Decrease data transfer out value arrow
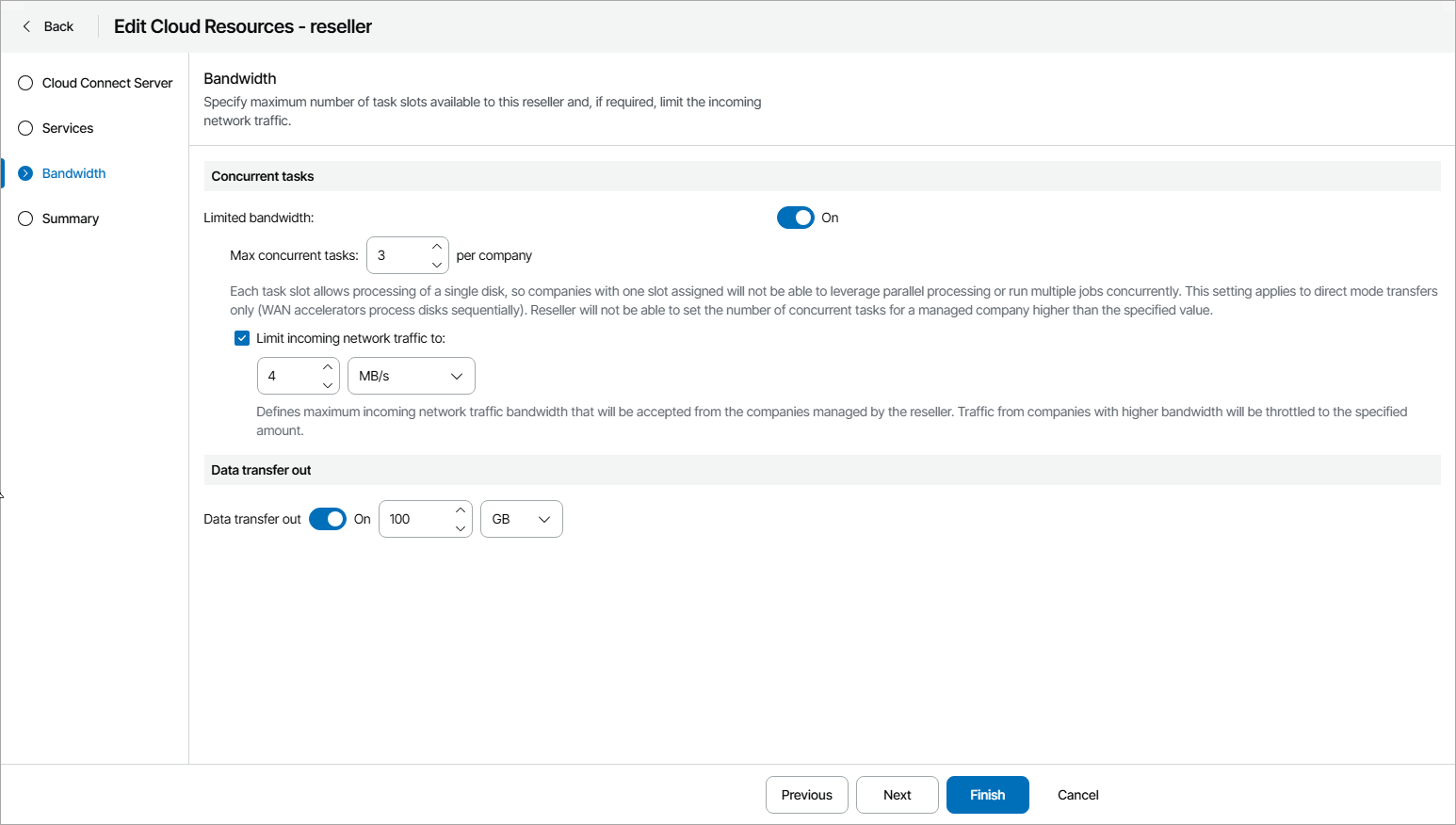Viewport: 1456px width, 825px height. (461, 528)
